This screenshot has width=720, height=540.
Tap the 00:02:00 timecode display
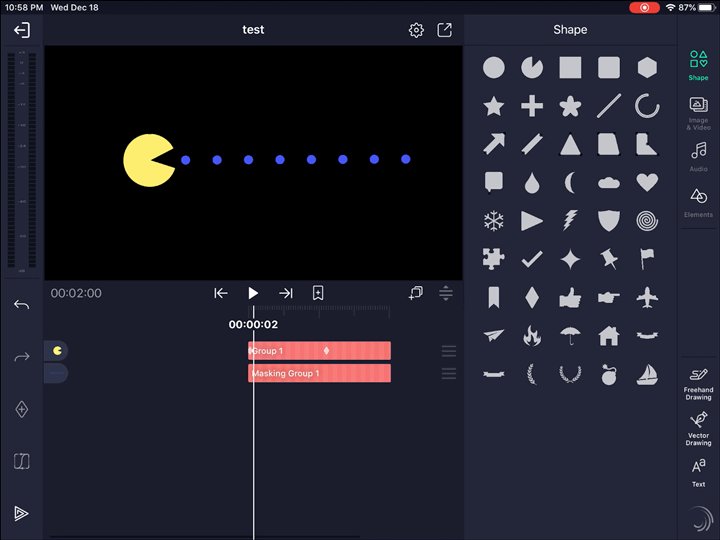point(76,293)
